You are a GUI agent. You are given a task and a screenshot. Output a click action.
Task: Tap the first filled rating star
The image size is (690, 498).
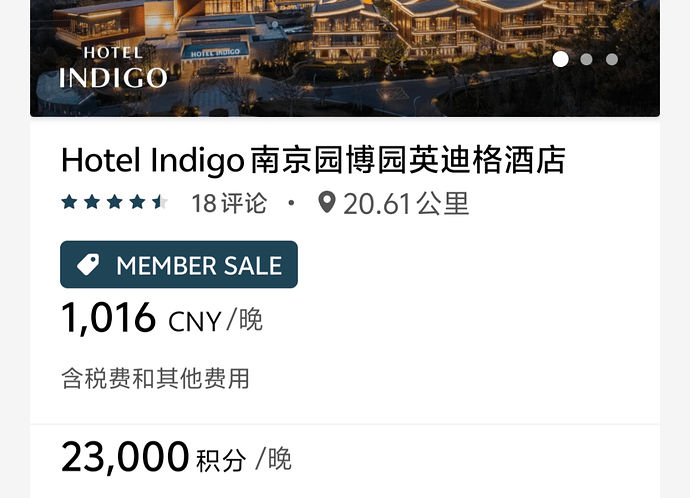coord(70,202)
